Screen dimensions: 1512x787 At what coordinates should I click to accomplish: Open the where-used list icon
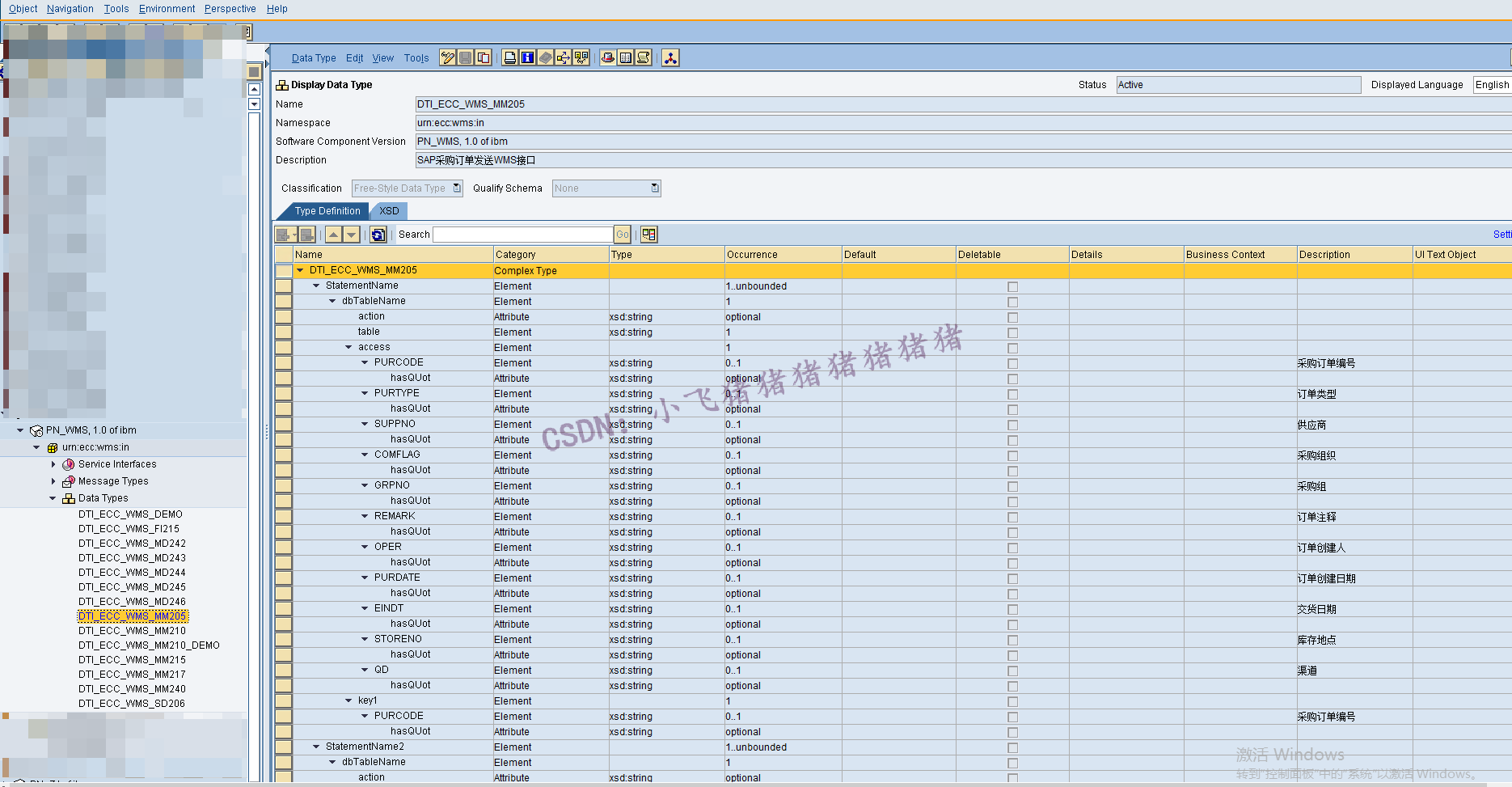pos(564,57)
